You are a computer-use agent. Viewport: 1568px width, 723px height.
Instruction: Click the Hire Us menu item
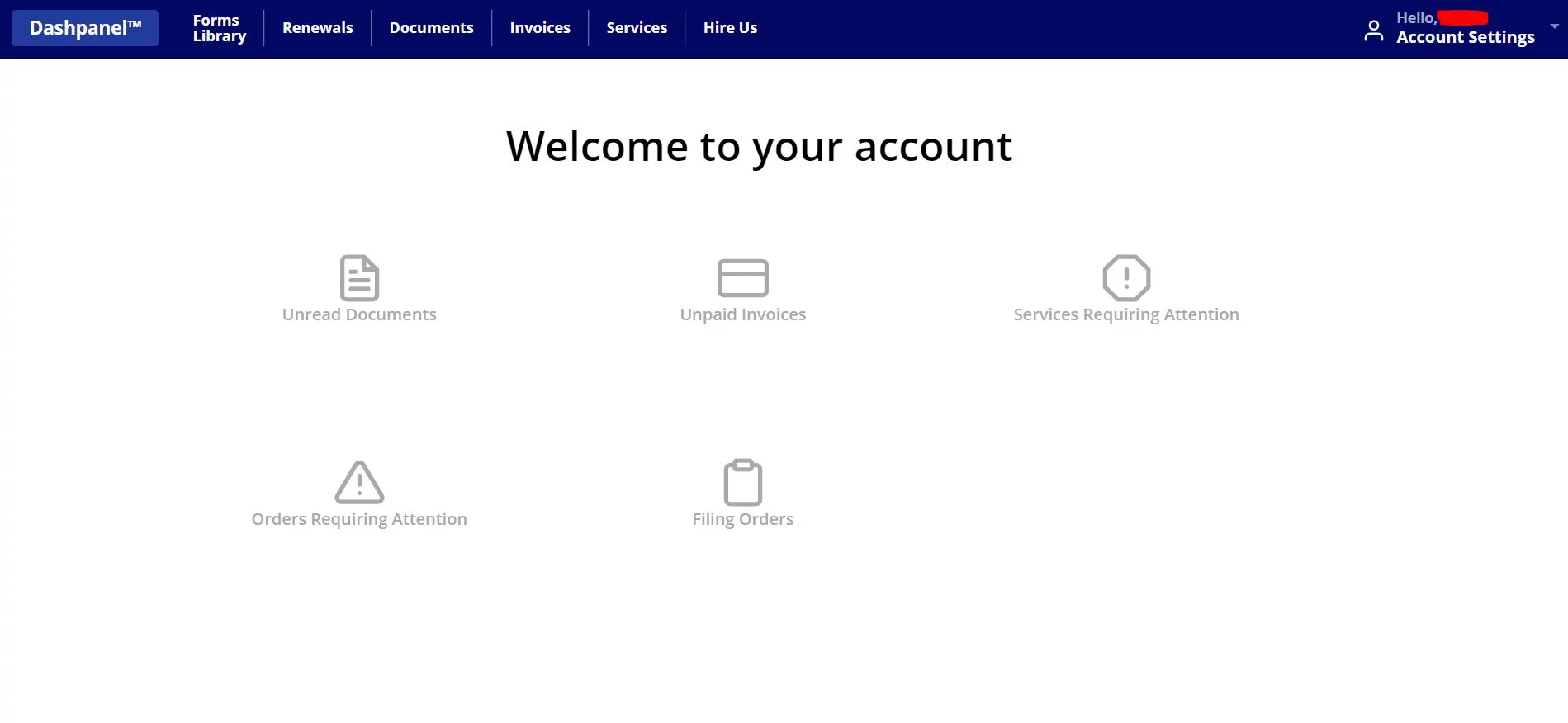[x=730, y=28]
